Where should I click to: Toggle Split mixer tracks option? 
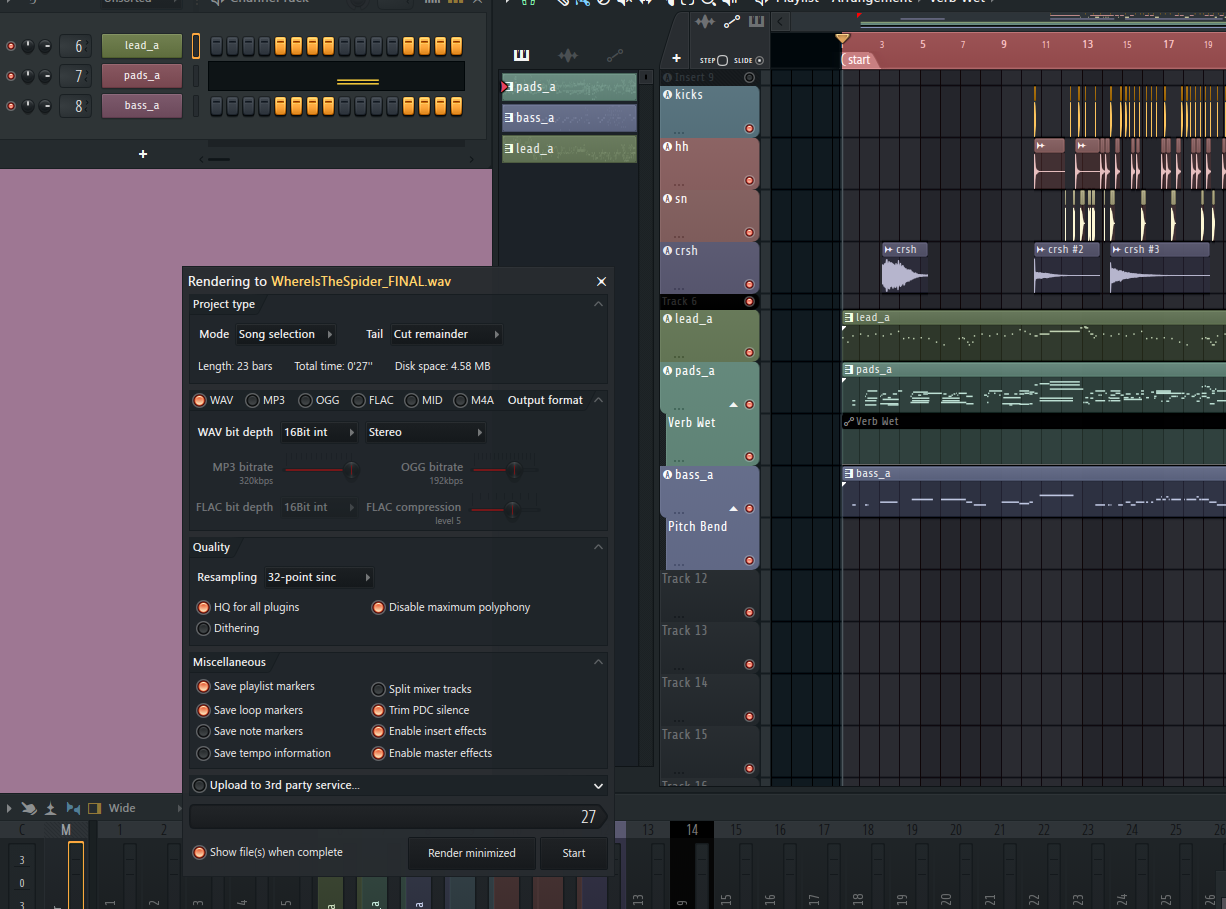(x=379, y=689)
